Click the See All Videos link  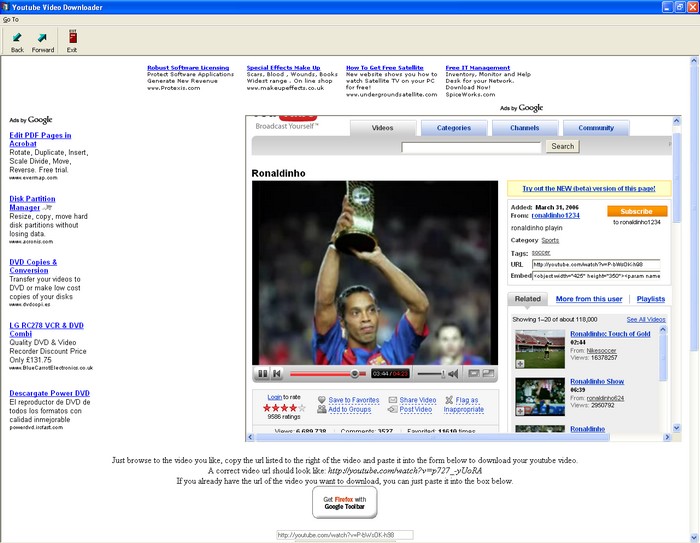click(646, 319)
